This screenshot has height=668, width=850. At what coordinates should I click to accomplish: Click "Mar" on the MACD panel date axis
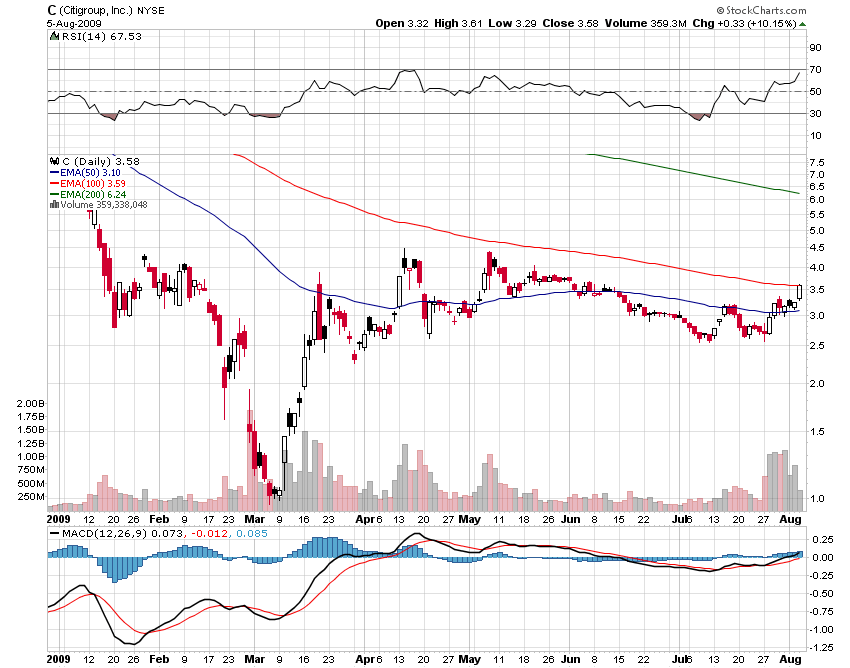click(x=255, y=659)
